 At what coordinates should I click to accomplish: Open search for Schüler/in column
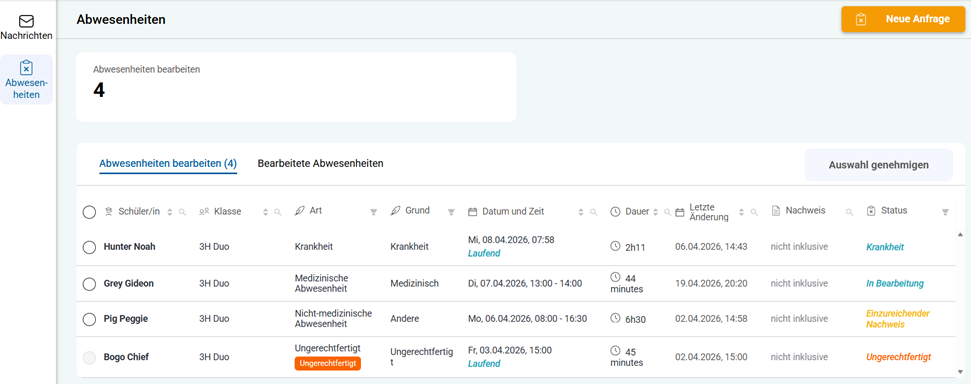[x=182, y=212]
